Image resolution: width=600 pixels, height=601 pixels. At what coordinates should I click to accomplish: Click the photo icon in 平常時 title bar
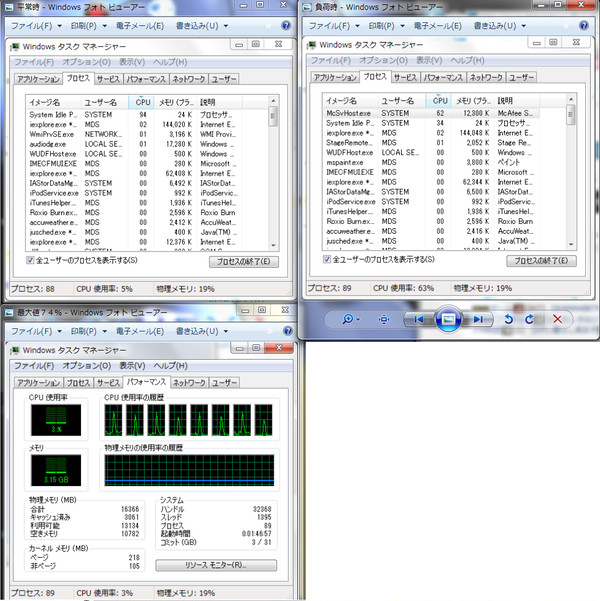[x=10, y=7]
